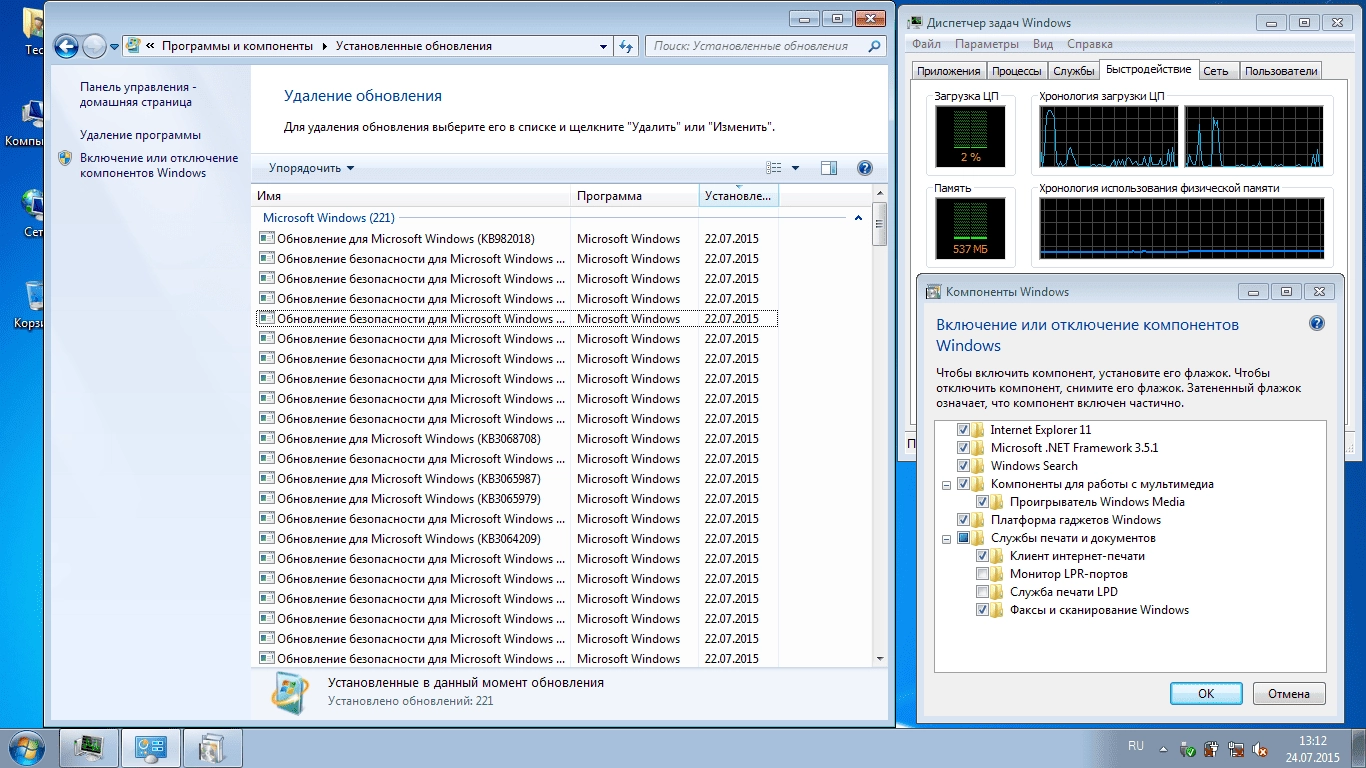Enable Монитор LPR-портов component
This screenshot has width=1366, height=768.
tap(983, 574)
